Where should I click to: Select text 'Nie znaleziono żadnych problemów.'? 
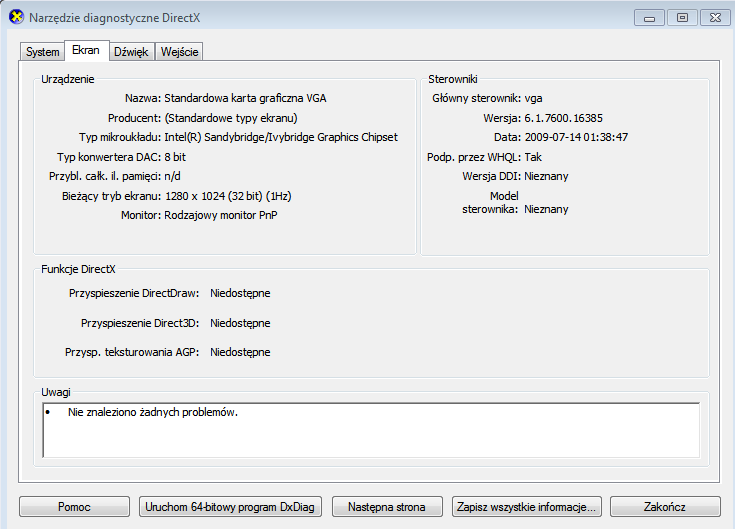coord(153,412)
